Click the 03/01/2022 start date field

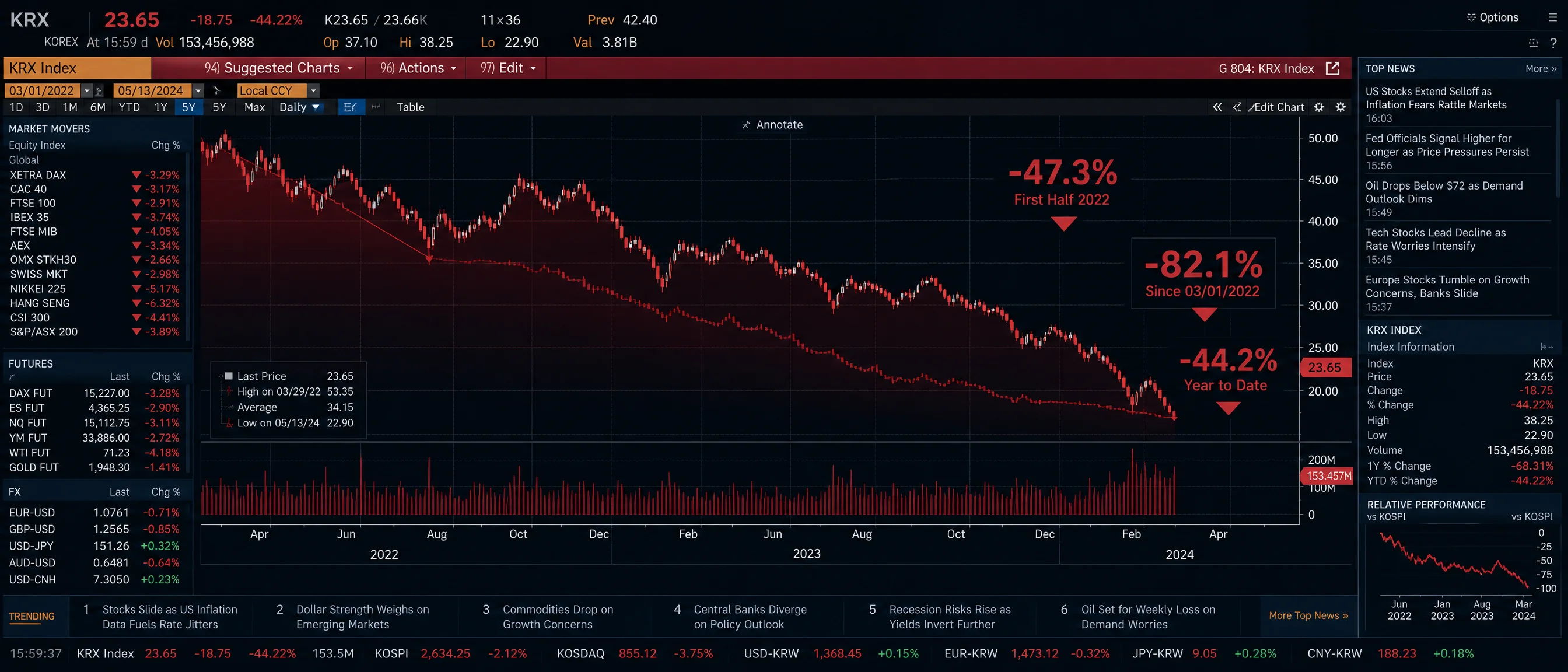(x=43, y=90)
